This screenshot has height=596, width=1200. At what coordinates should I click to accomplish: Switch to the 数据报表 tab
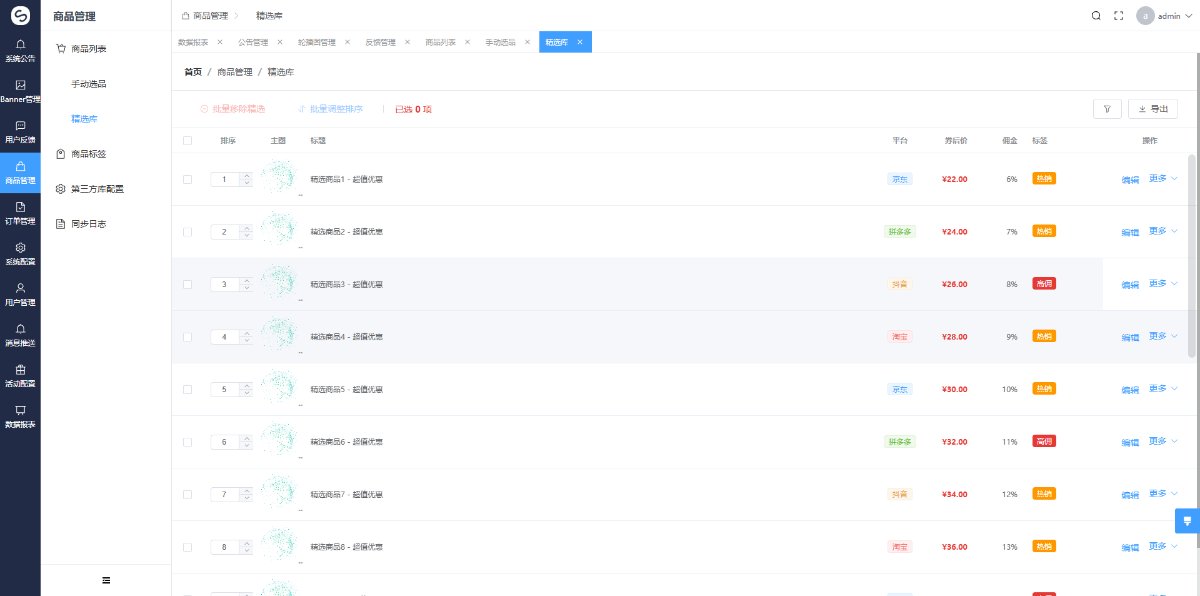pyautogui.click(x=193, y=42)
